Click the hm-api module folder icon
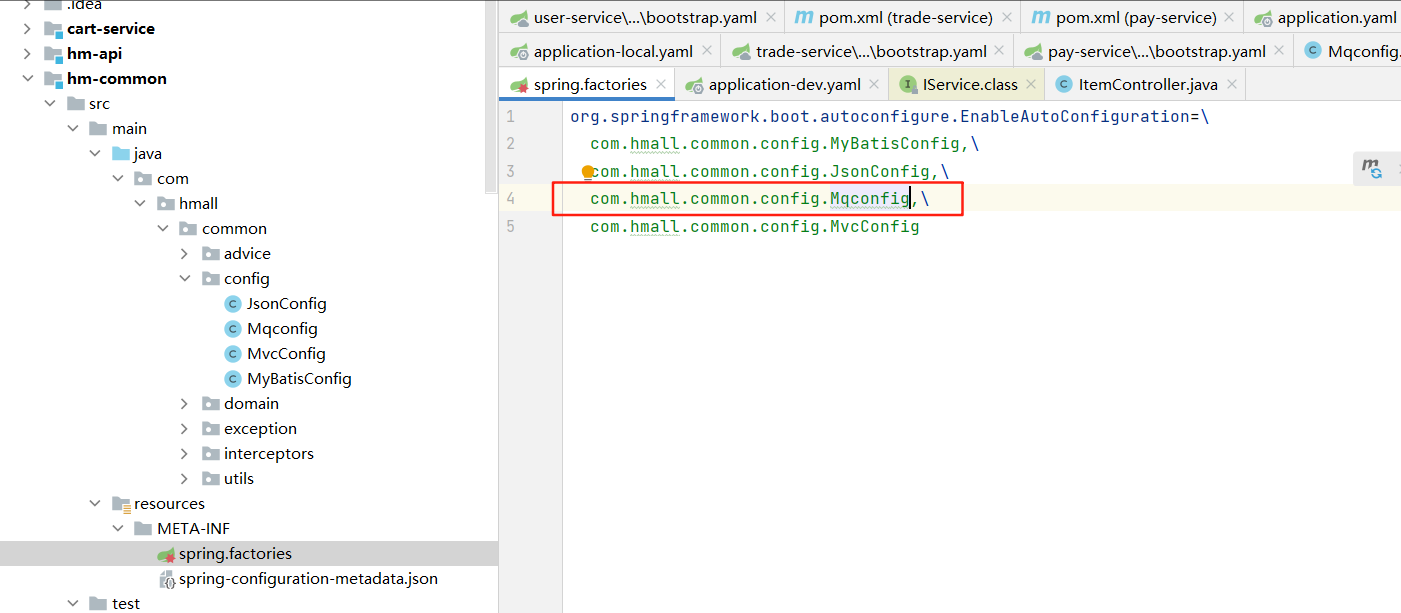The width and height of the screenshot is (1401, 613). [53, 54]
